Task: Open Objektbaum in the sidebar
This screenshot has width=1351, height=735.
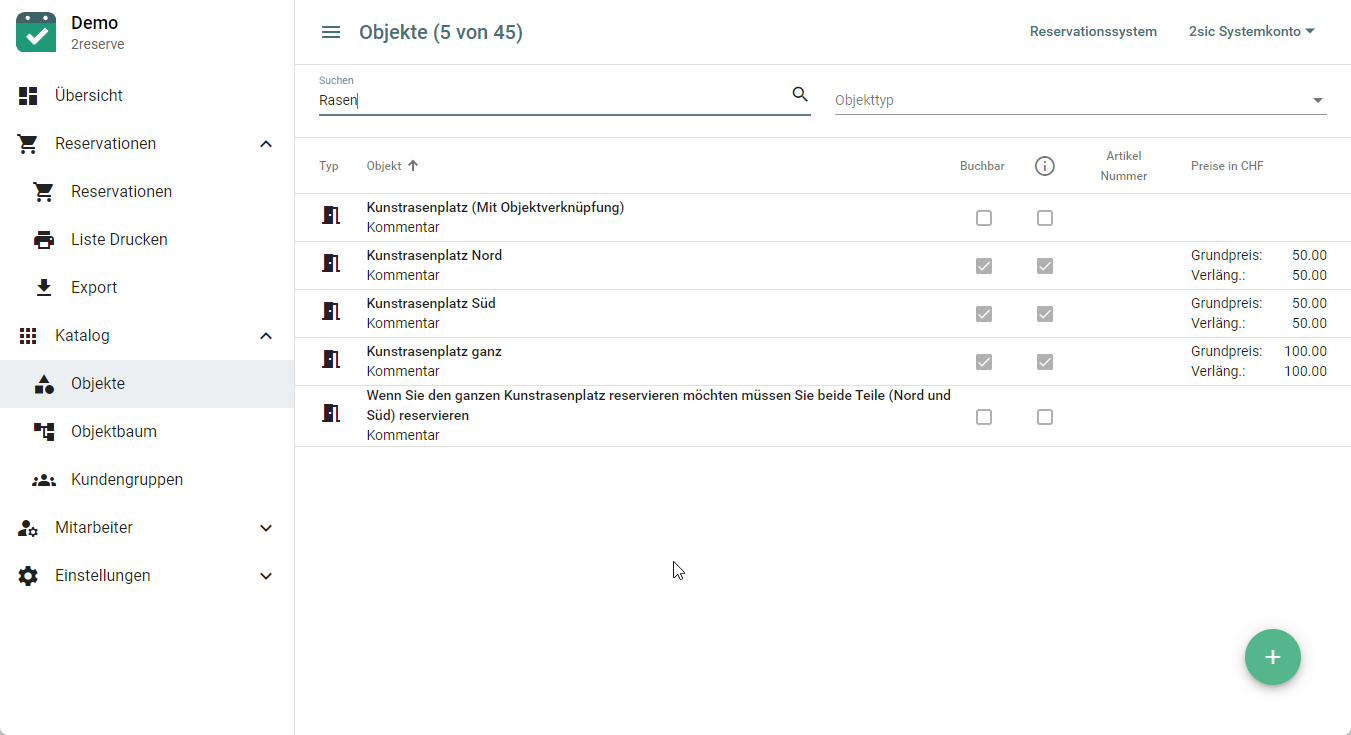Action: coord(114,432)
